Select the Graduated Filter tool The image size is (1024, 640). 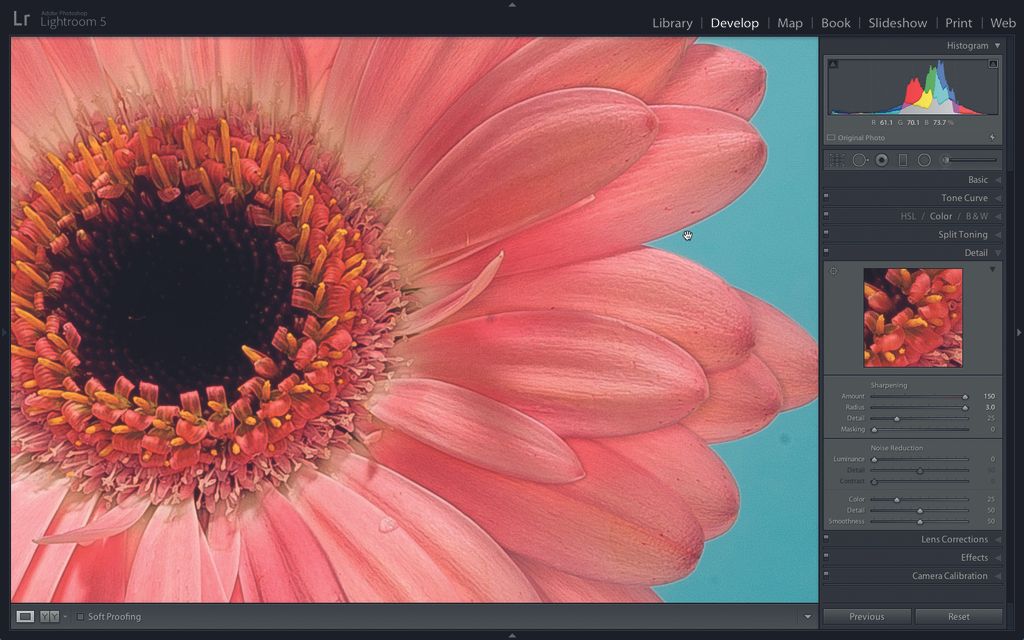[x=904, y=160]
